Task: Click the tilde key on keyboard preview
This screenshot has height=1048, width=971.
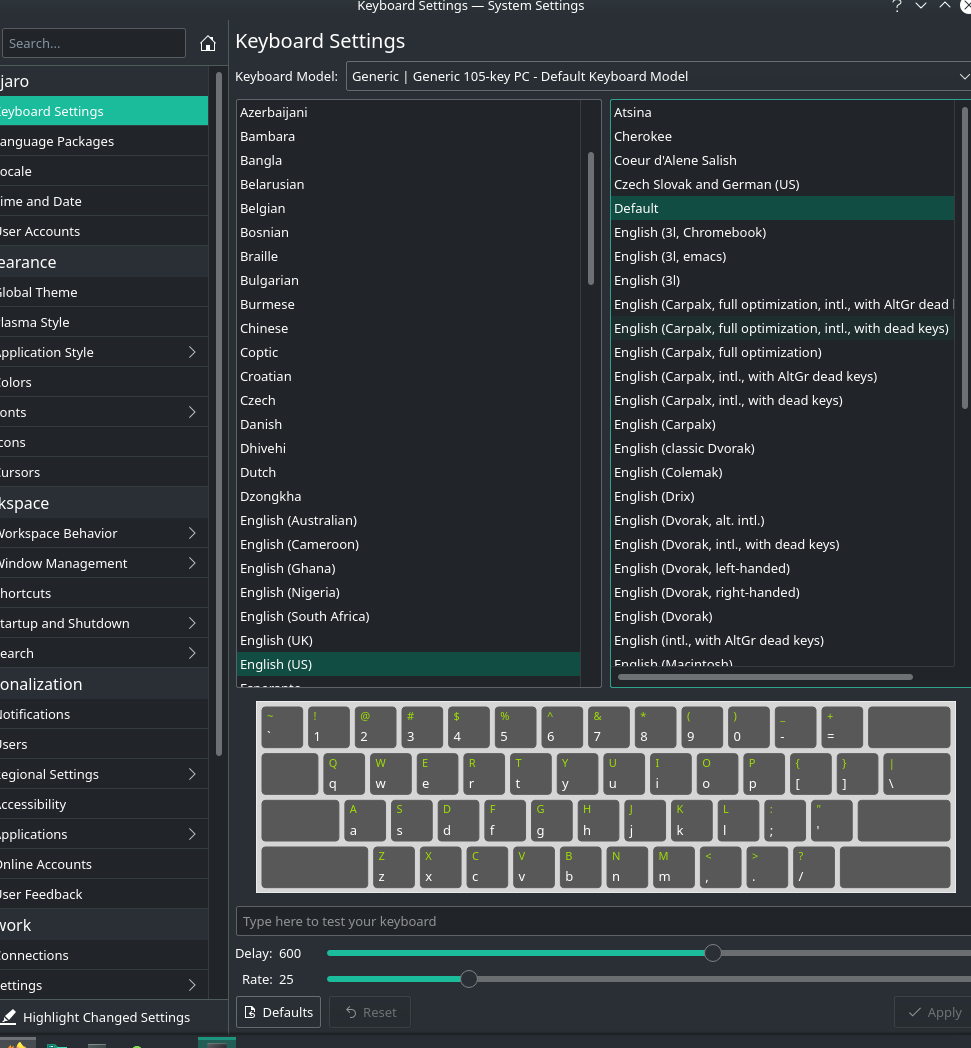Action: (x=280, y=727)
